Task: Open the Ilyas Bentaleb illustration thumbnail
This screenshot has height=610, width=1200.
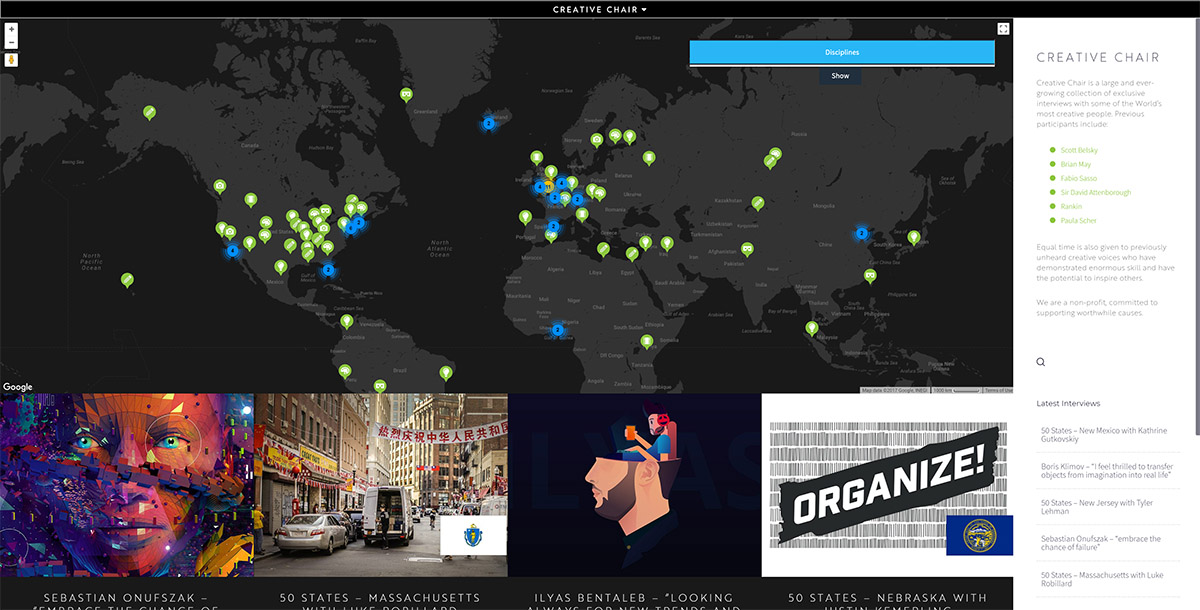Action: (635, 485)
